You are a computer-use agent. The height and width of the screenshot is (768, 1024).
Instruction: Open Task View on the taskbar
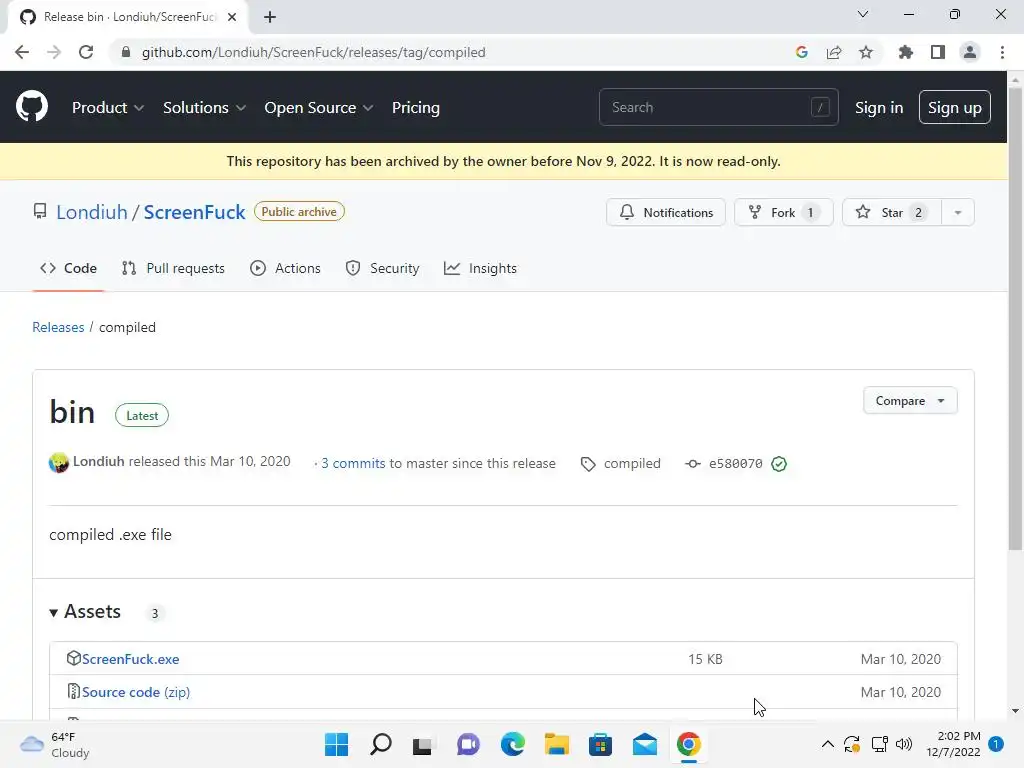tap(423, 744)
